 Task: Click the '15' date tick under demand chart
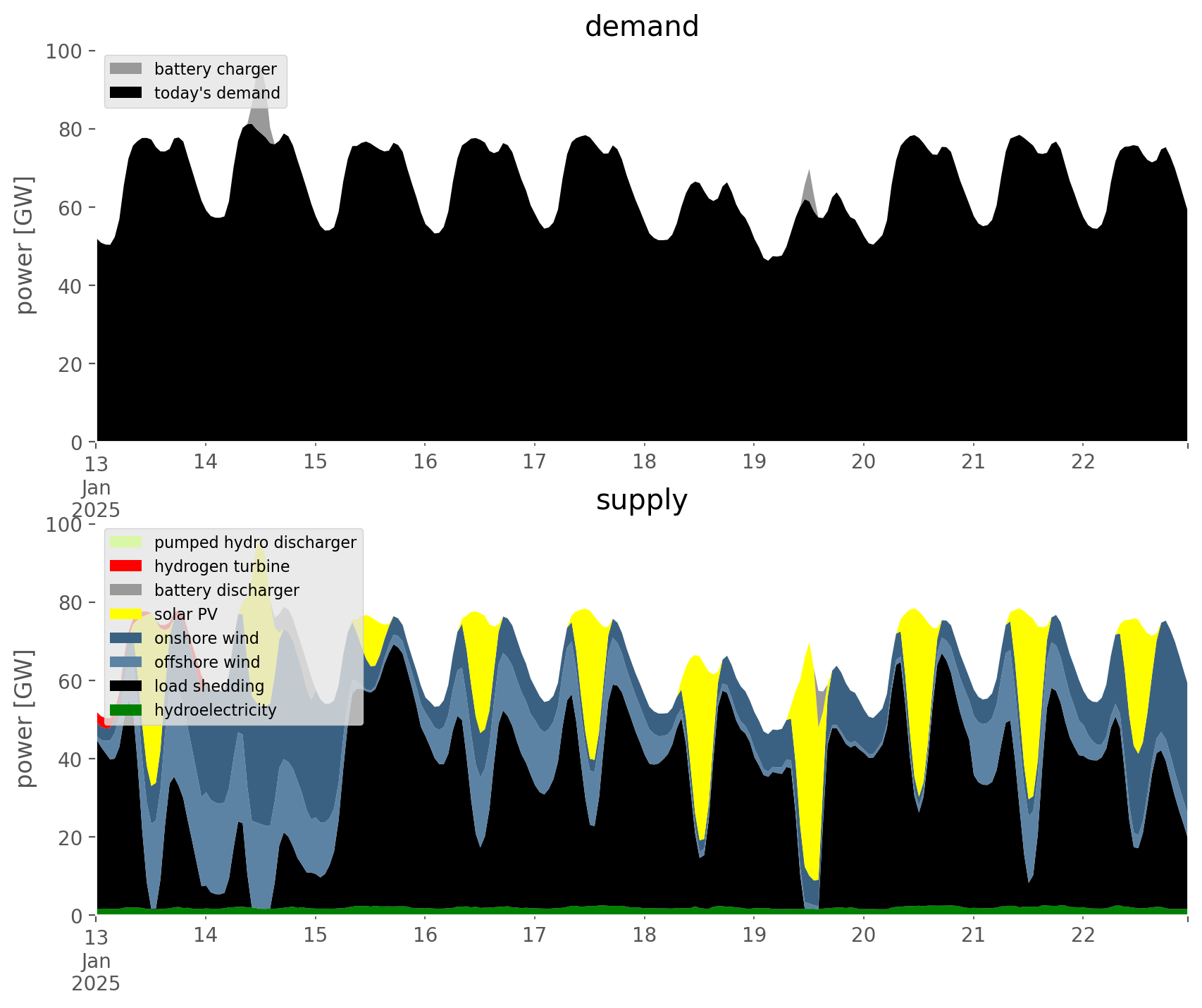pos(316,462)
